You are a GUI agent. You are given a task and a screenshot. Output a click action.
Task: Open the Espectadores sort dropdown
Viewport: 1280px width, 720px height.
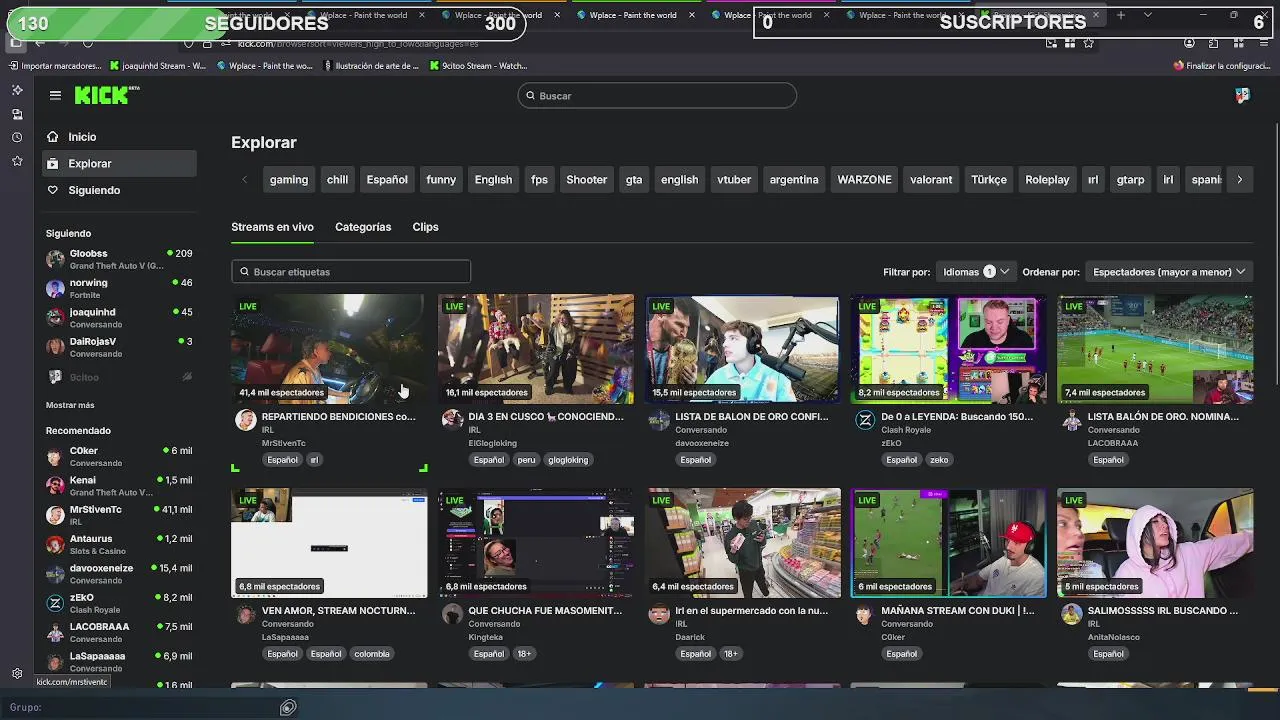pos(1169,272)
